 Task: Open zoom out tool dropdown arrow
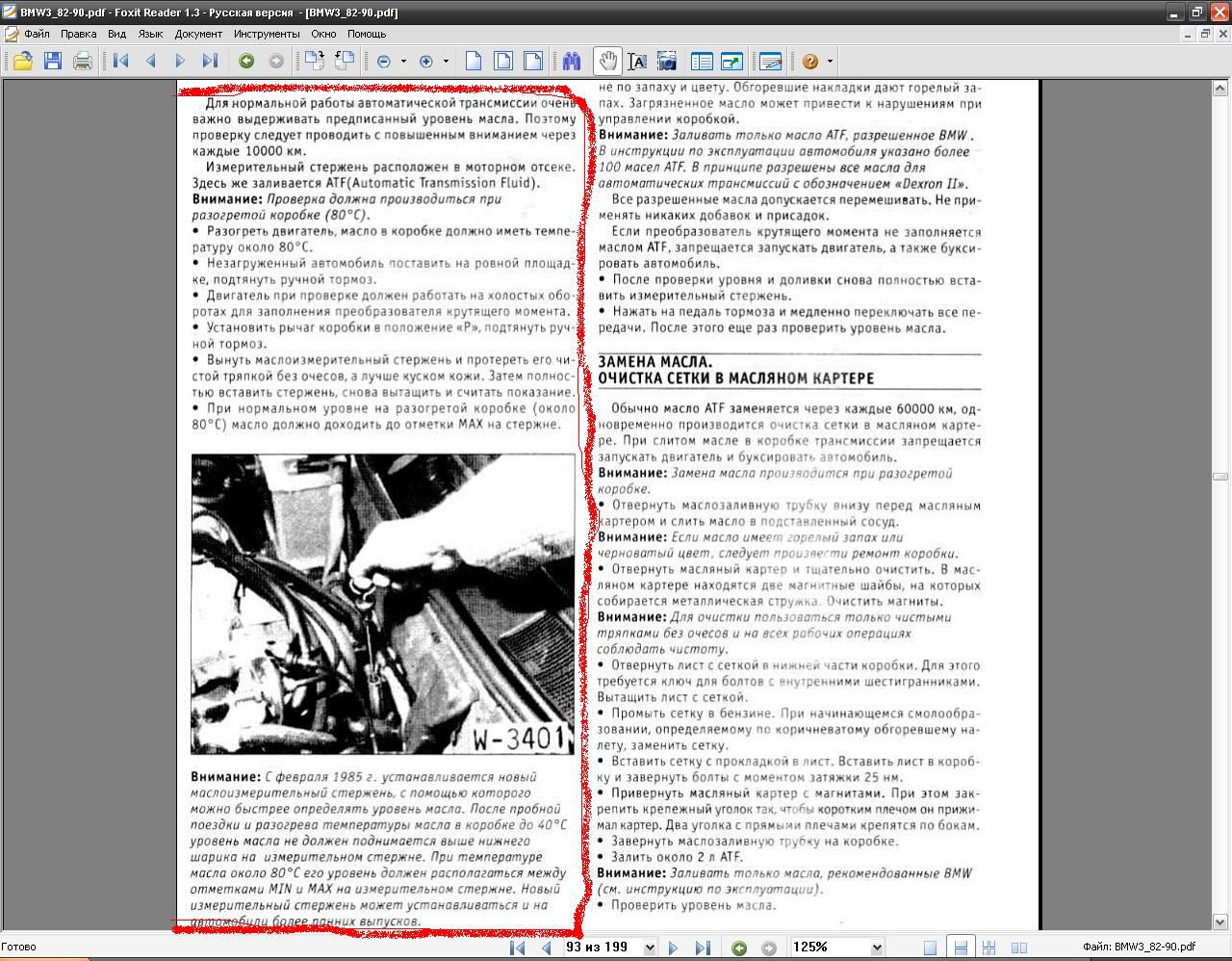tap(403, 62)
